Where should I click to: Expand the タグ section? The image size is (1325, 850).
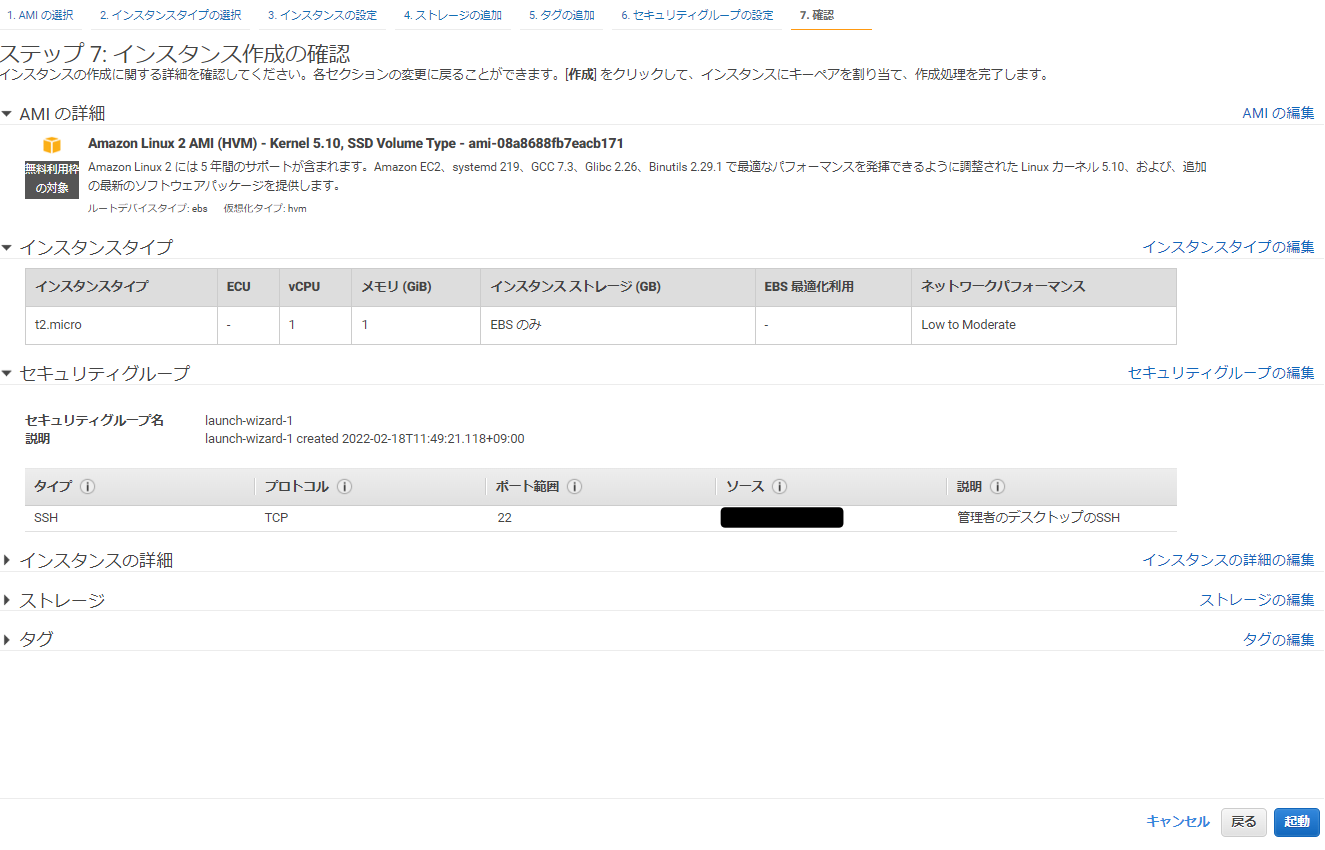[x=7, y=639]
